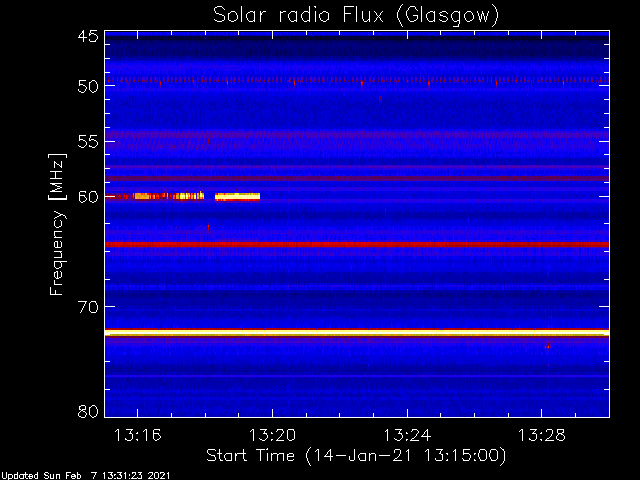
Task: Click the 13:28 time axis label
Action: click(x=542, y=435)
